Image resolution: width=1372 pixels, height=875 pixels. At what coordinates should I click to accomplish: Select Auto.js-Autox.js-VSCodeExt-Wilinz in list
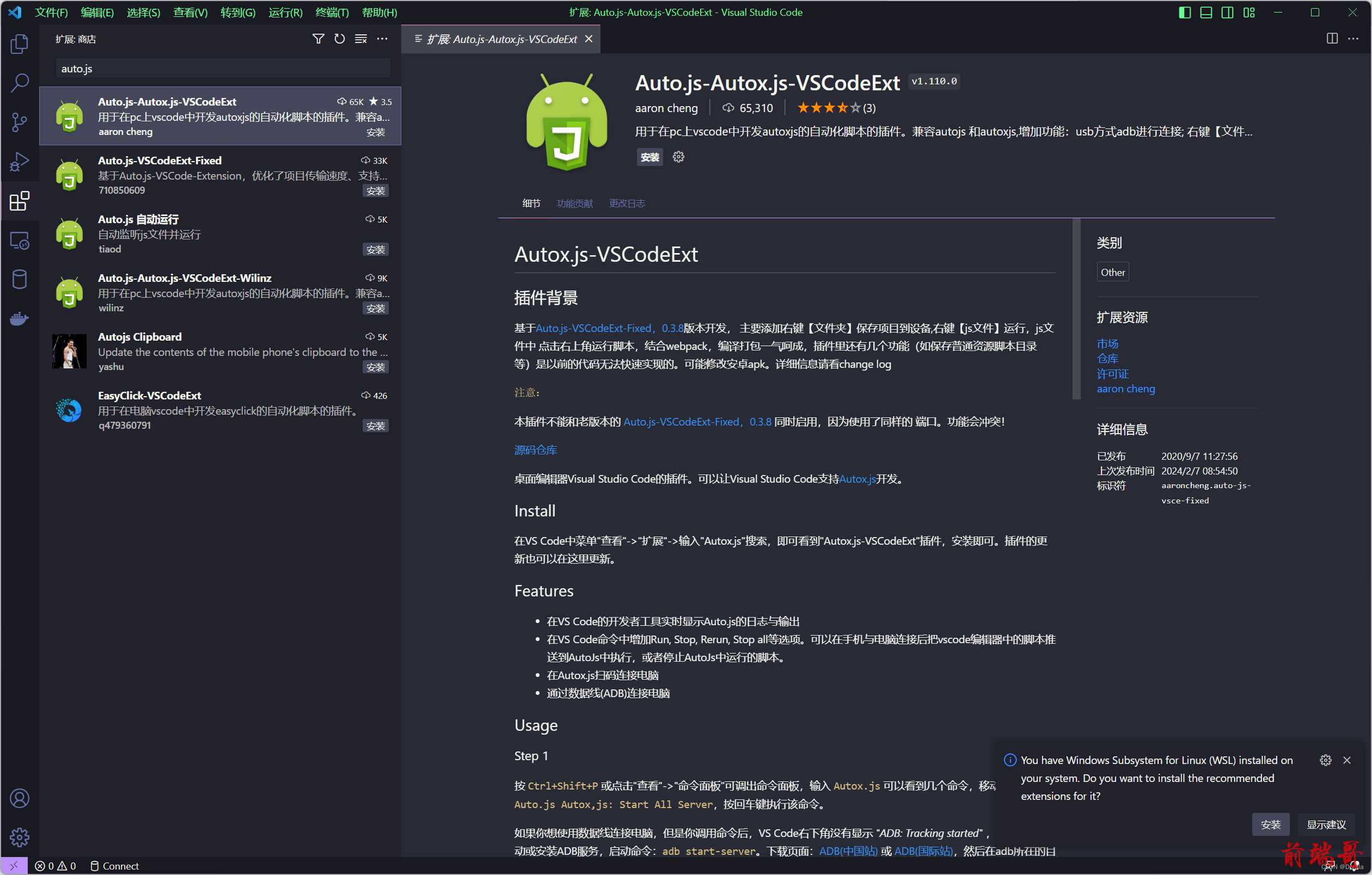pyautogui.click(x=220, y=293)
